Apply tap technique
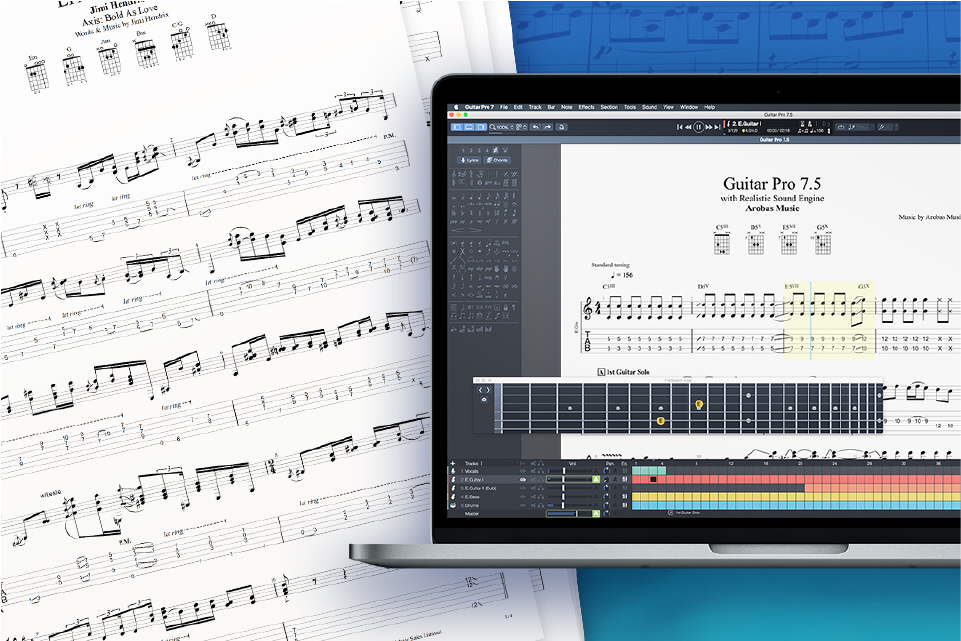 (471, 269)
